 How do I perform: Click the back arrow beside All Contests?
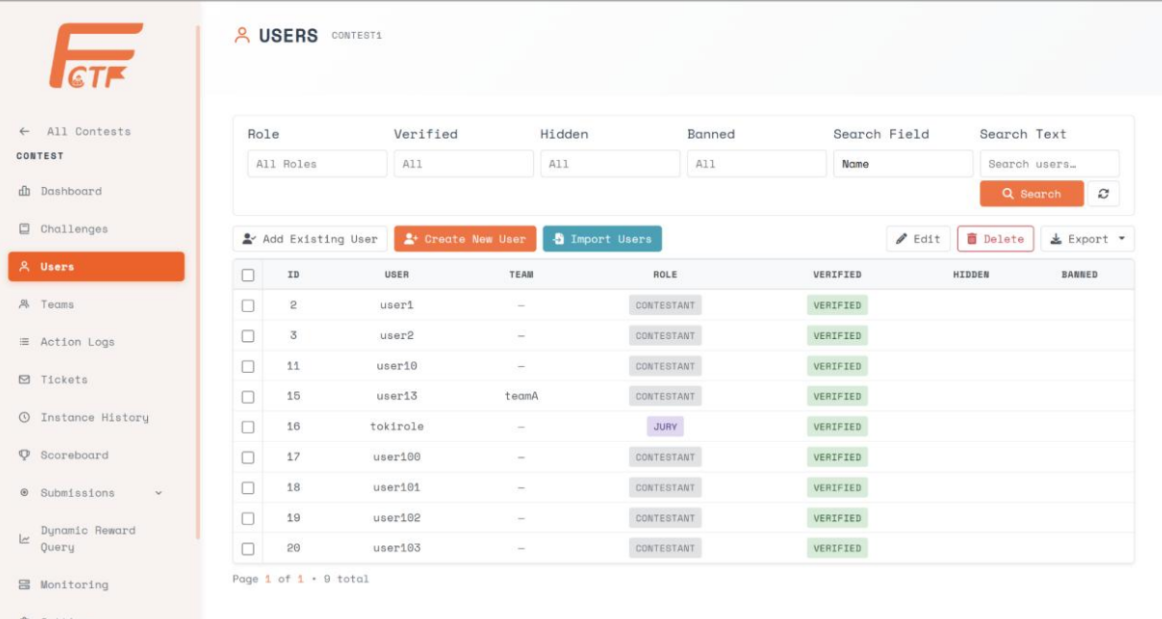[24, 131]
